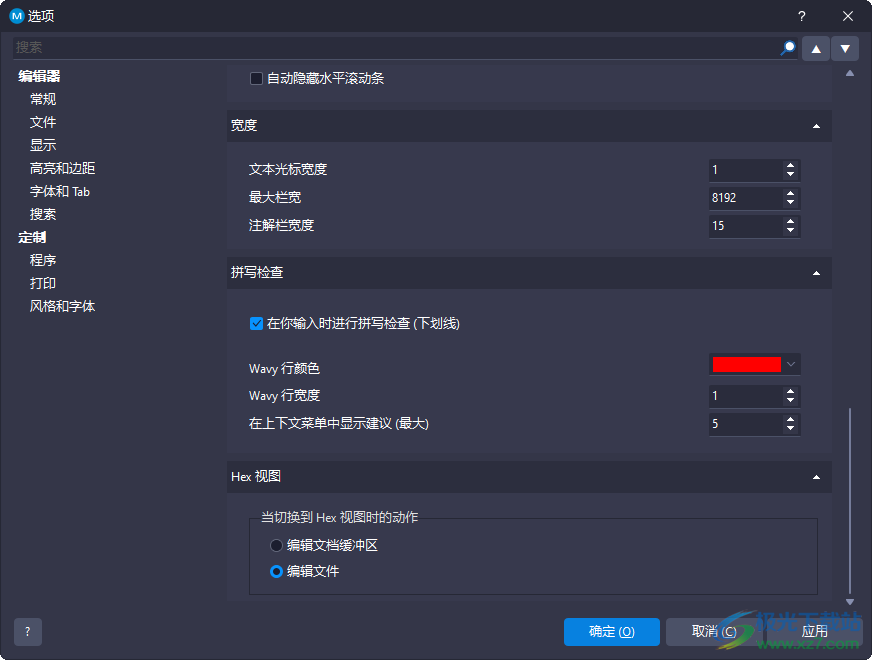Screen dimensions: 872x660
Task: Increase 显示建议 (最大) count up arrow
Action: [790, 419]
